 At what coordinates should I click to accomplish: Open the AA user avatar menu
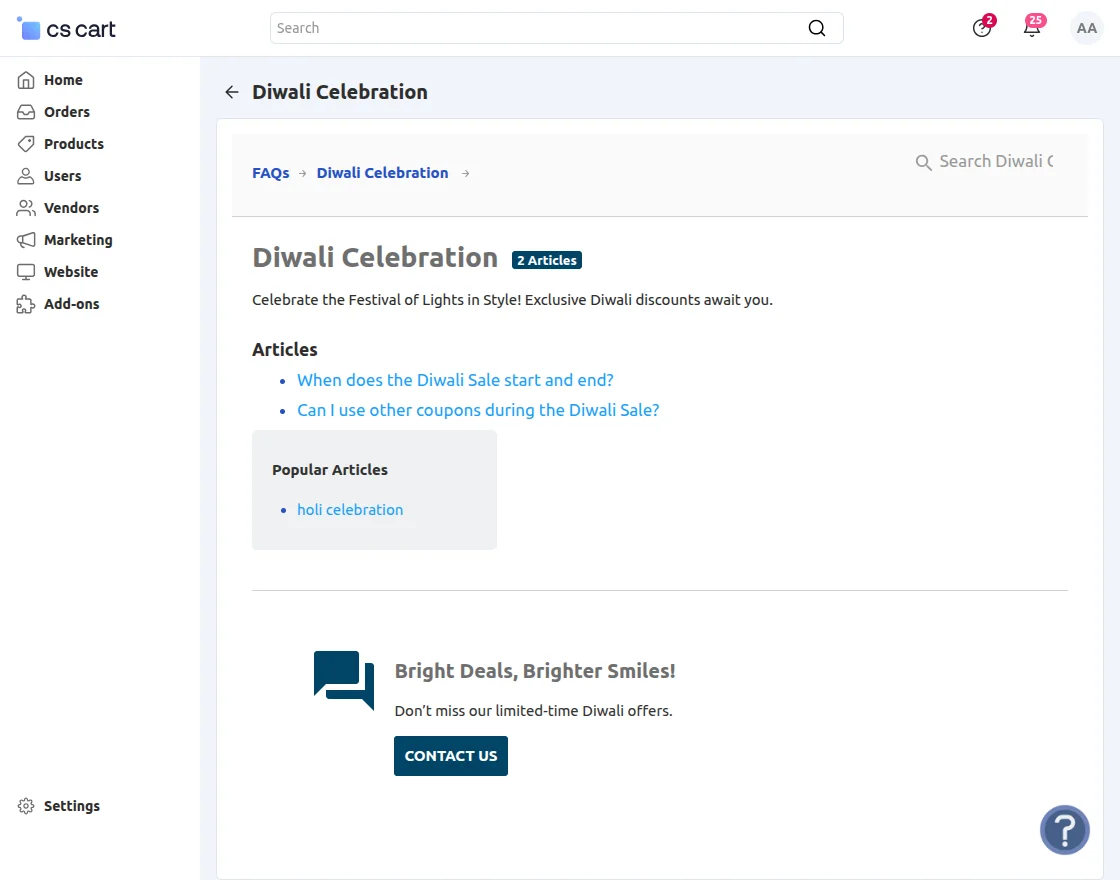[1086, 29]
